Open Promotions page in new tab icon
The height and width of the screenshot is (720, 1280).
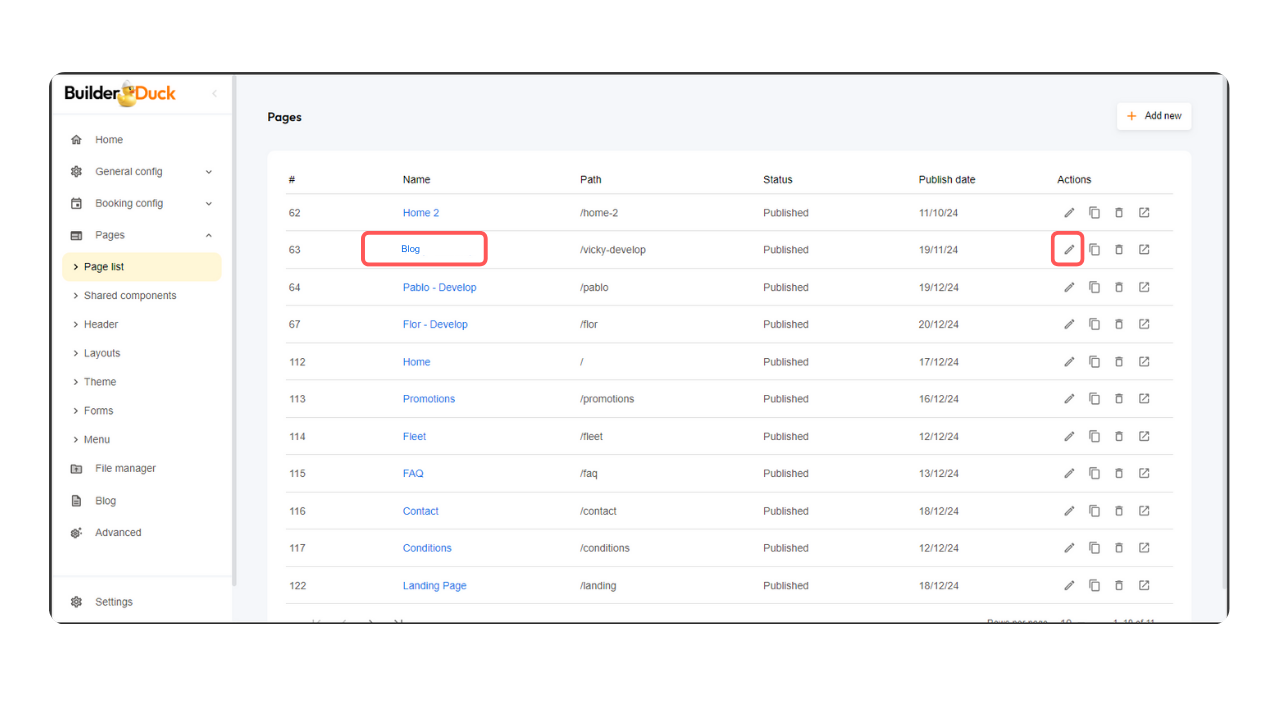[1144, 399]
